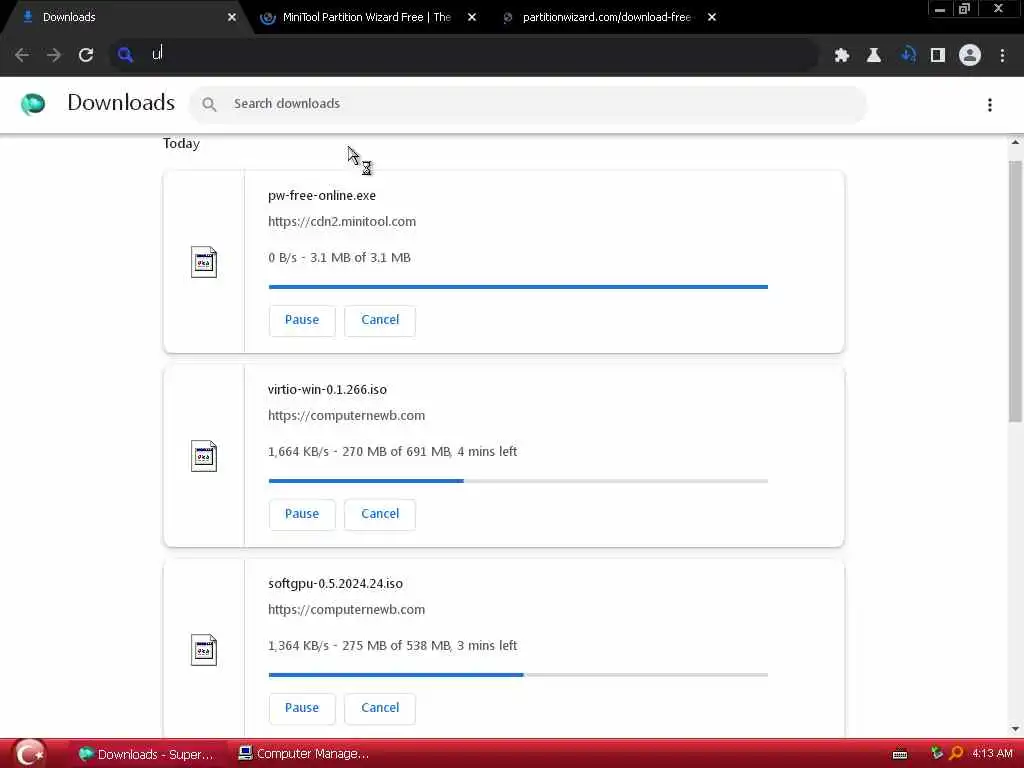Click the virtio-win download progress bar
Image resolution: width=1024 pixels, height=768 pixels.
pyautogui.click(x=518, y=481)
